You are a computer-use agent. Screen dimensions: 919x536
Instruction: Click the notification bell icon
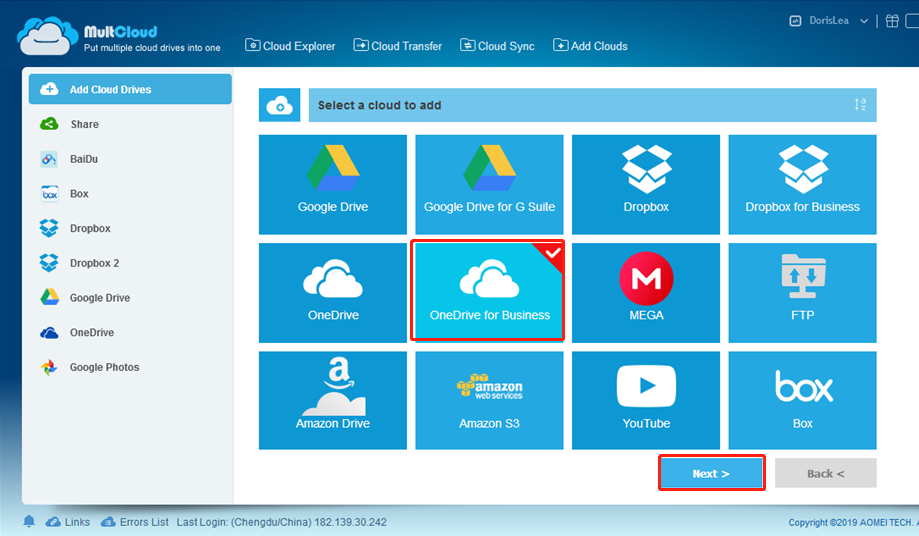pos(29,521)
